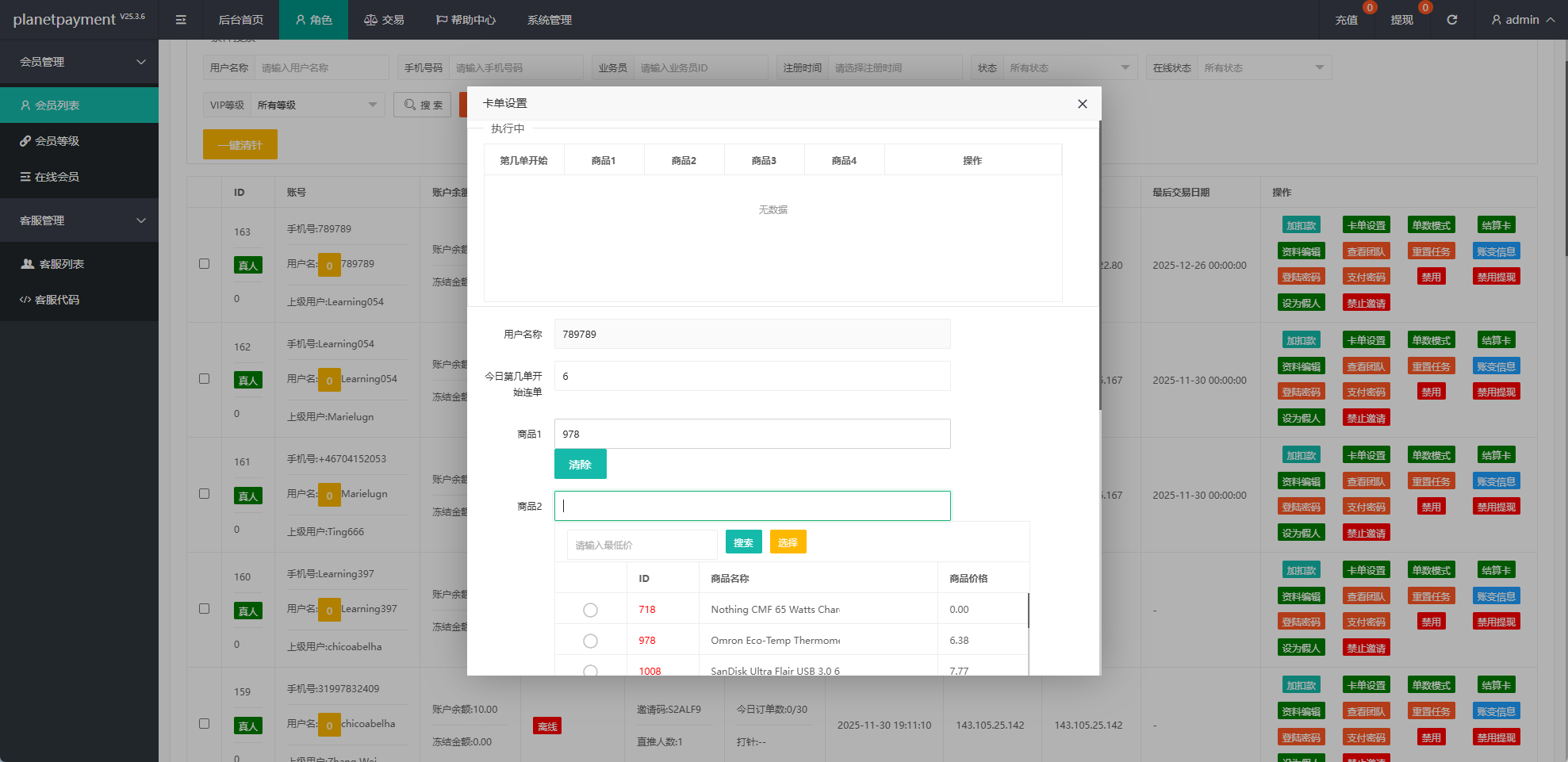The image size is (1568, 762).
Task: Open the 帮助中心 top menu
Action: [466, 20]
